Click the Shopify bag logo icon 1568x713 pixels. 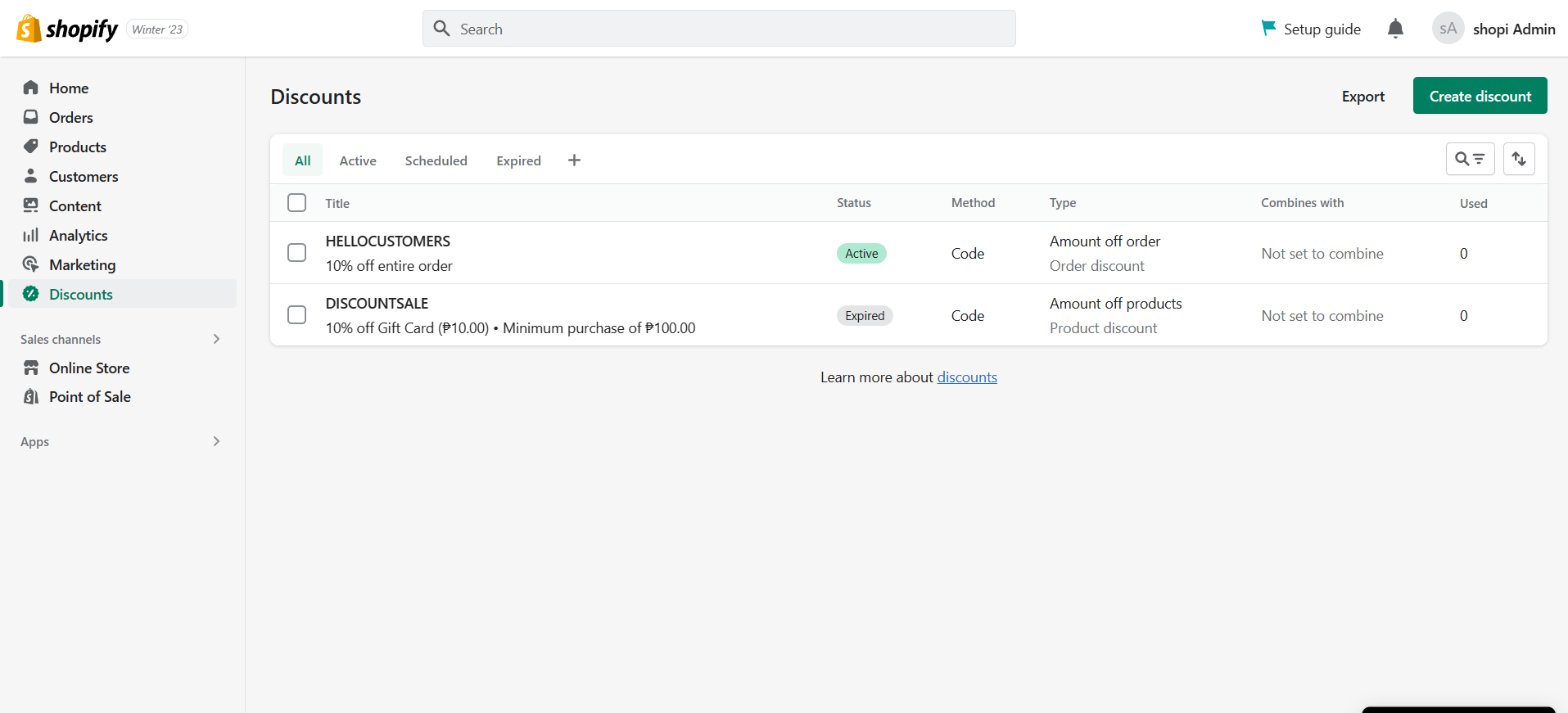pos(29,29)
